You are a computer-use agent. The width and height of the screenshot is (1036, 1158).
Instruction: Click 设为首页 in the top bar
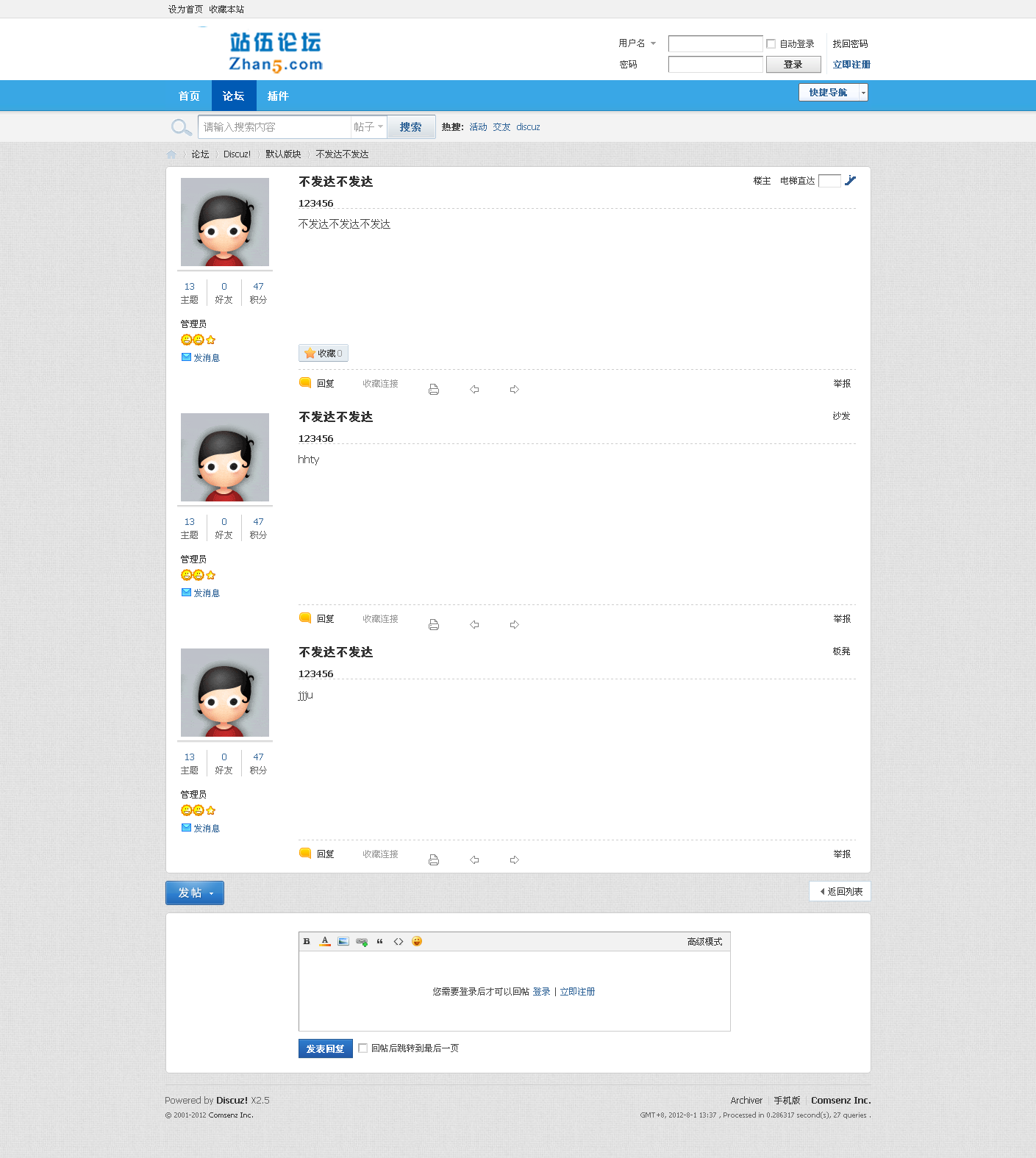coord(185,10)
